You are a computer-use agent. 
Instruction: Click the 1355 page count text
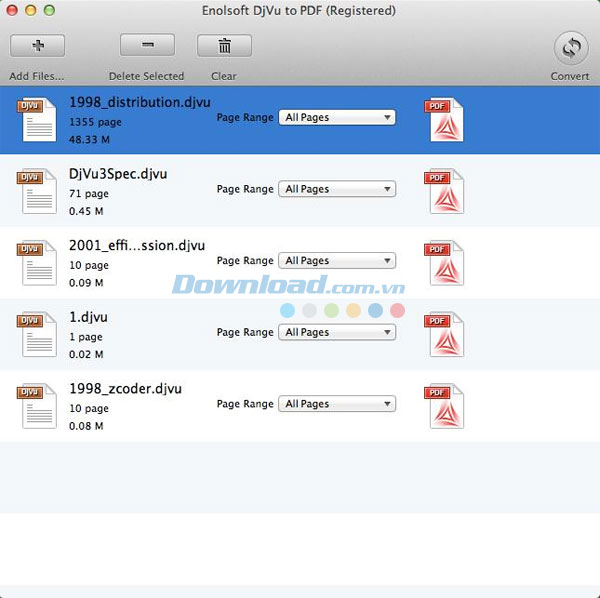(95, 122)
